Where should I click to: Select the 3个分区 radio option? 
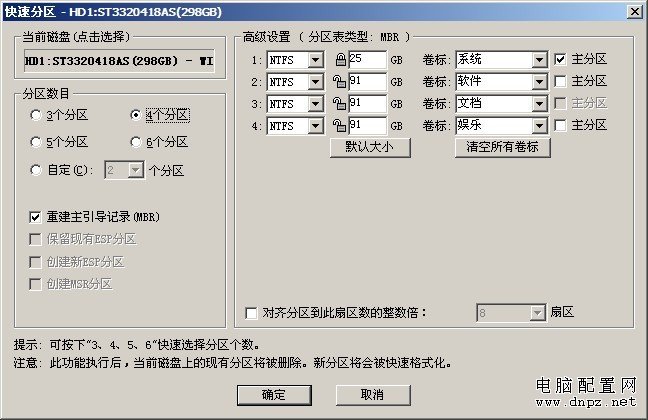tap(36, 115)
